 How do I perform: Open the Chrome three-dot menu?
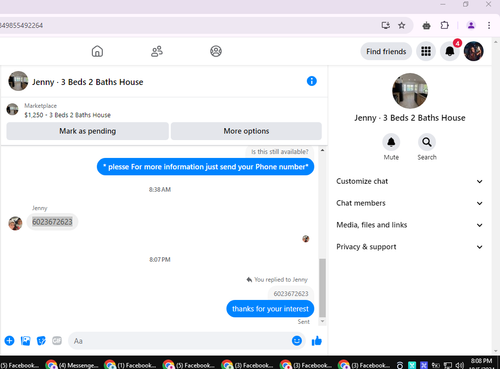(x=489, y=25)
